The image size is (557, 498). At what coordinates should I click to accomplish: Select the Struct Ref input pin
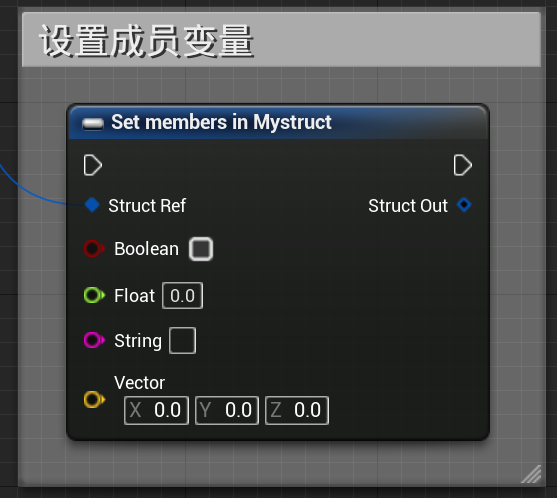(92, 205)
